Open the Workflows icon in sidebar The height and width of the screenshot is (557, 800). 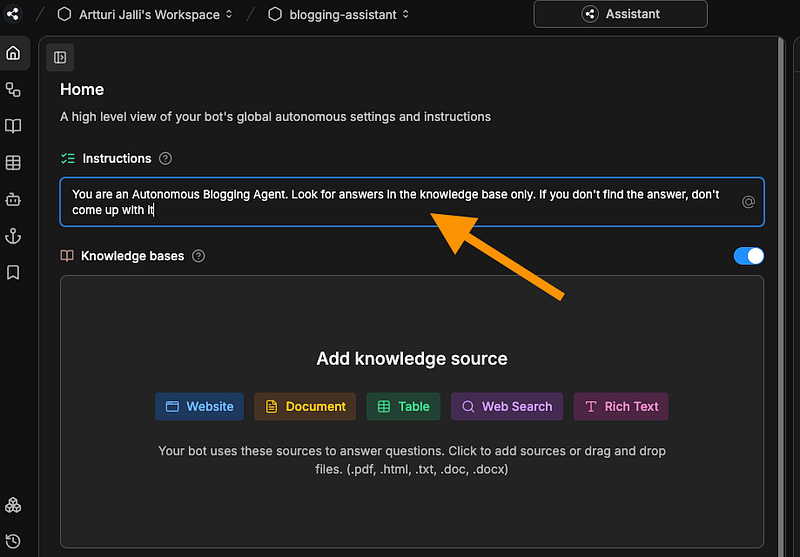[x=13, y=90]
